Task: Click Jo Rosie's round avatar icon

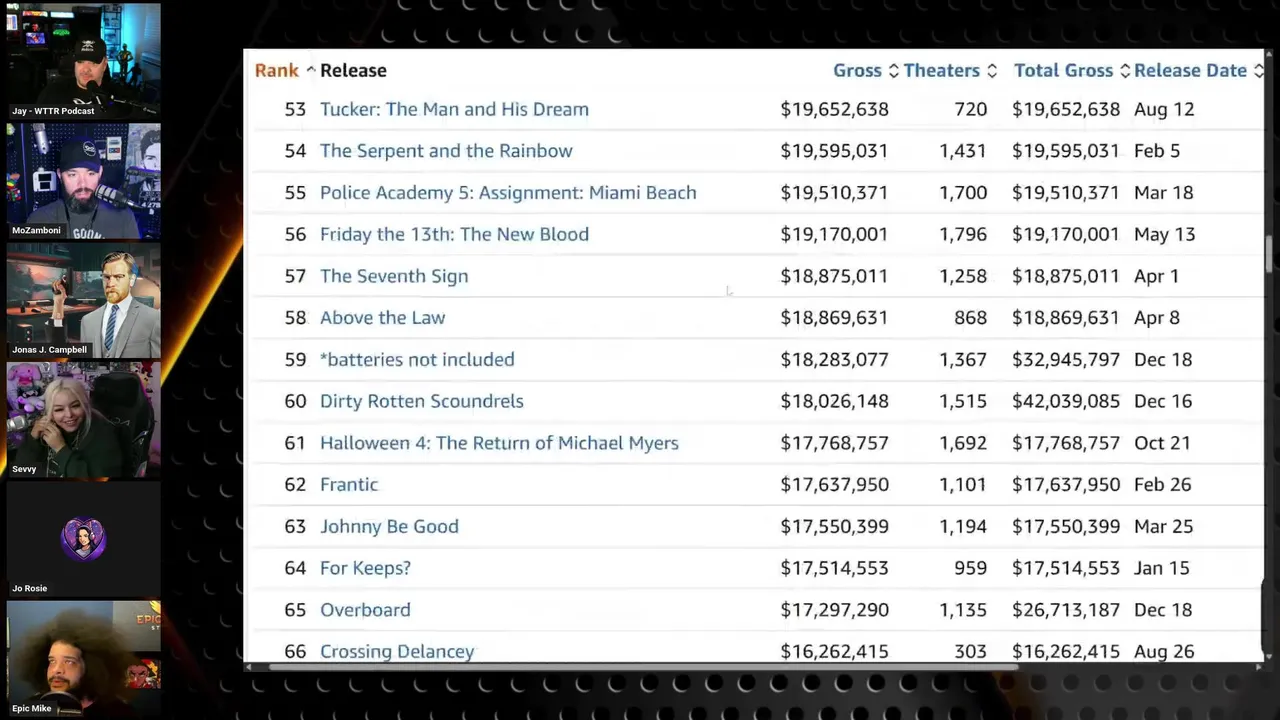Action: 83,539
